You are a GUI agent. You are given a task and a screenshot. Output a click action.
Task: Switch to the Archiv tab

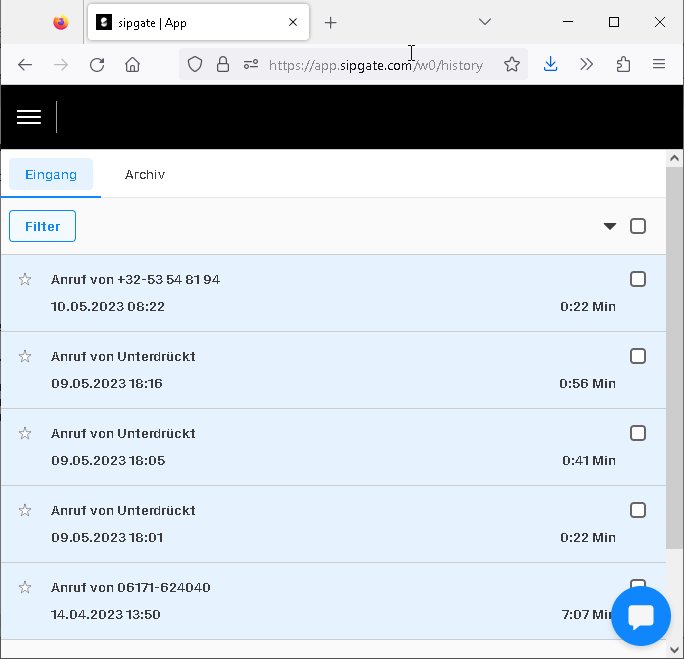[x=145, y=174]
